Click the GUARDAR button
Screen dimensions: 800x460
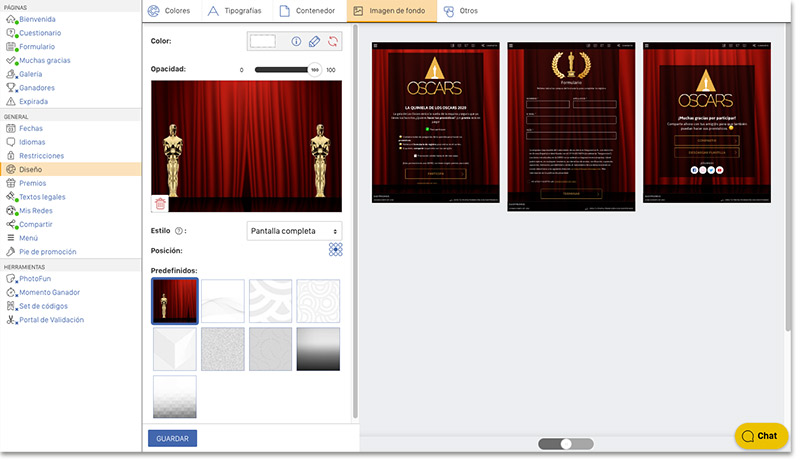point(172,439)
